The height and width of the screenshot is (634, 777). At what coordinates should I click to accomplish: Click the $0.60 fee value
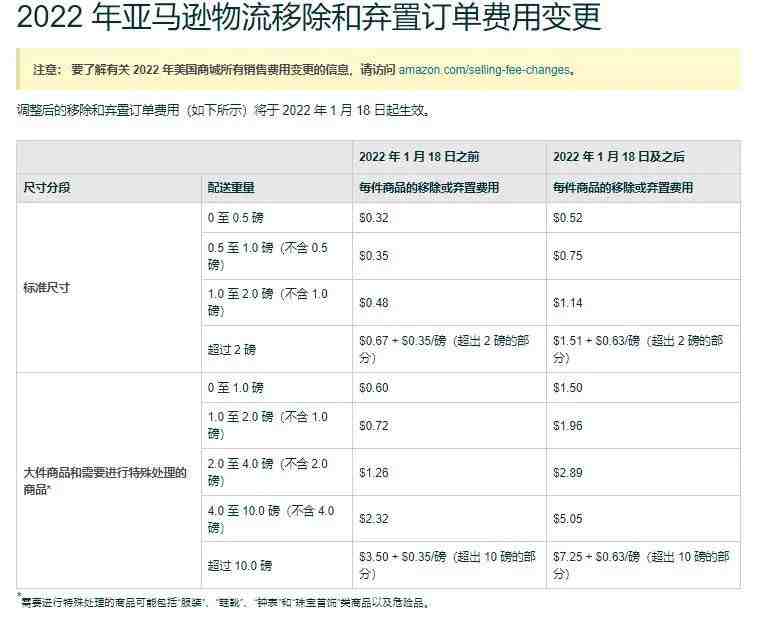374,388
